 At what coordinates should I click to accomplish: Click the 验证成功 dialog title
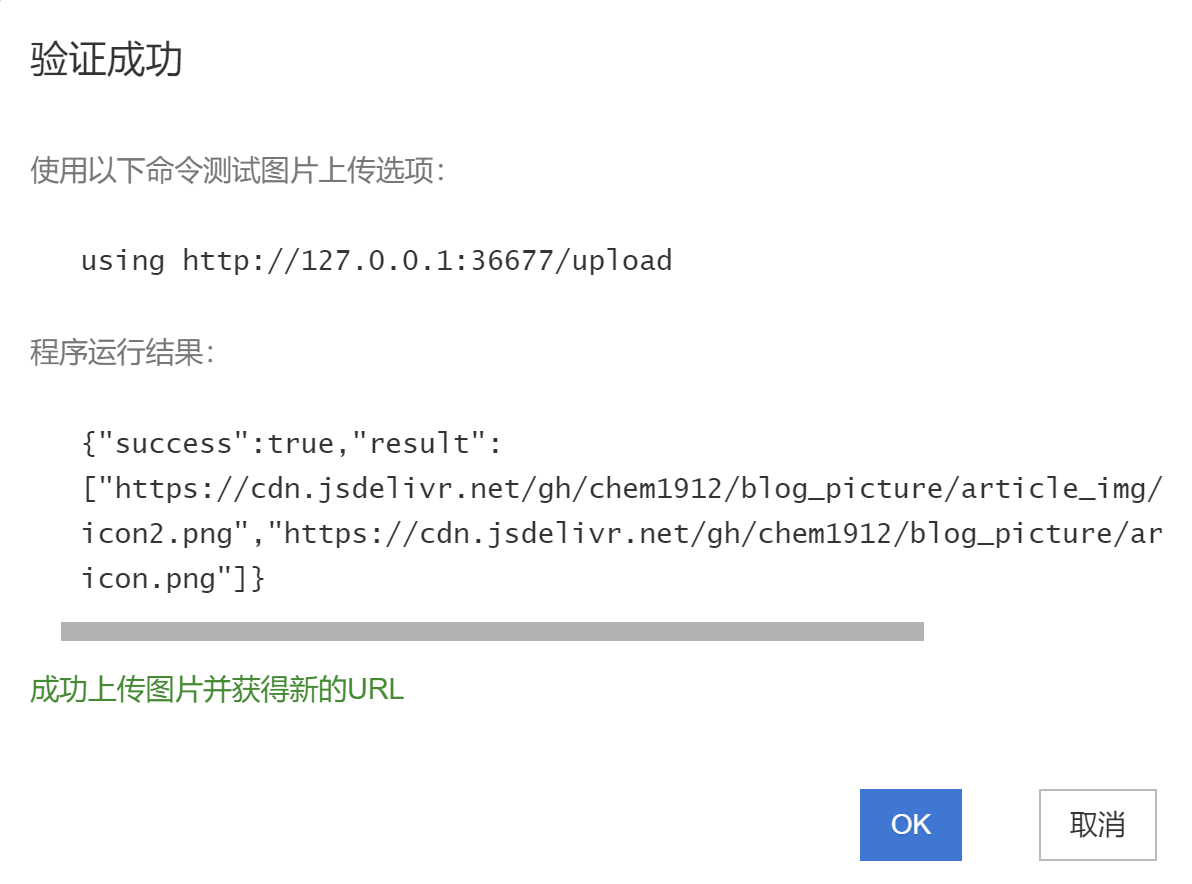click(106, 60)
